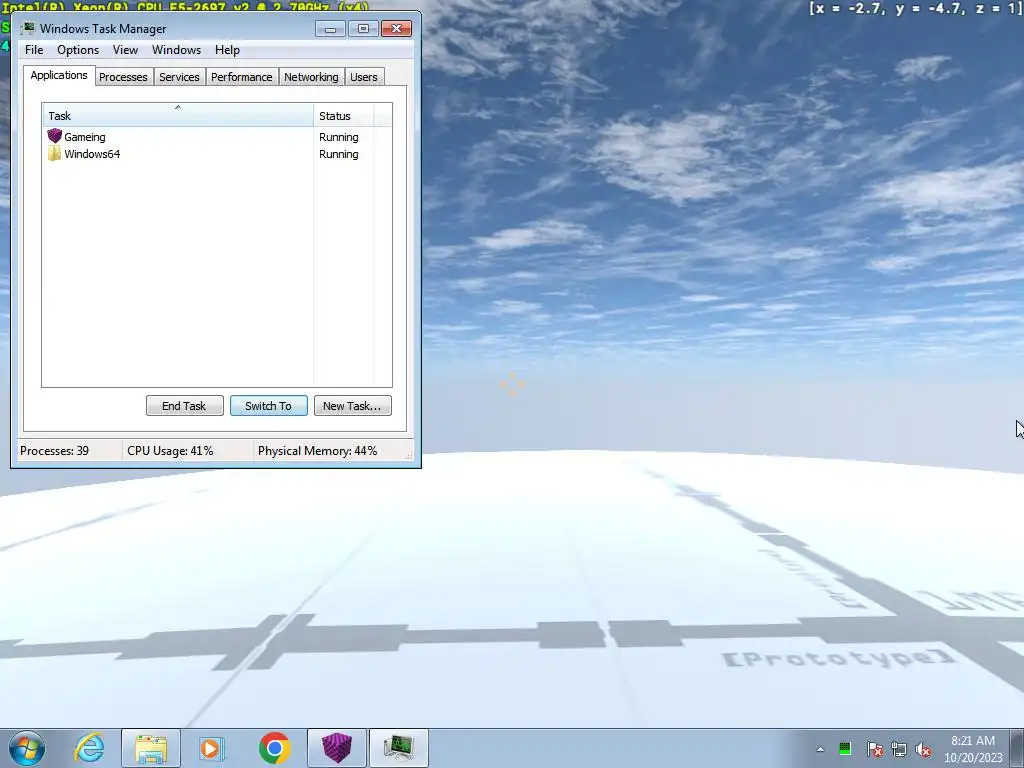Open the green CPU meter tray icon
The height and width of the screenshot is (768, 1024).
[x=844, y=749]
